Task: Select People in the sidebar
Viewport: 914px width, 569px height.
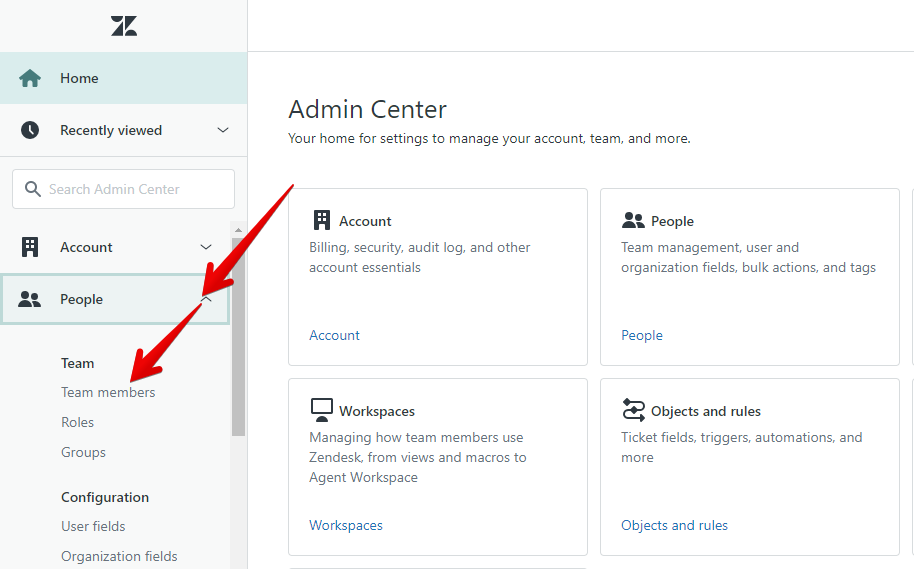Action: pyautogui.click(x=115, y=299)
